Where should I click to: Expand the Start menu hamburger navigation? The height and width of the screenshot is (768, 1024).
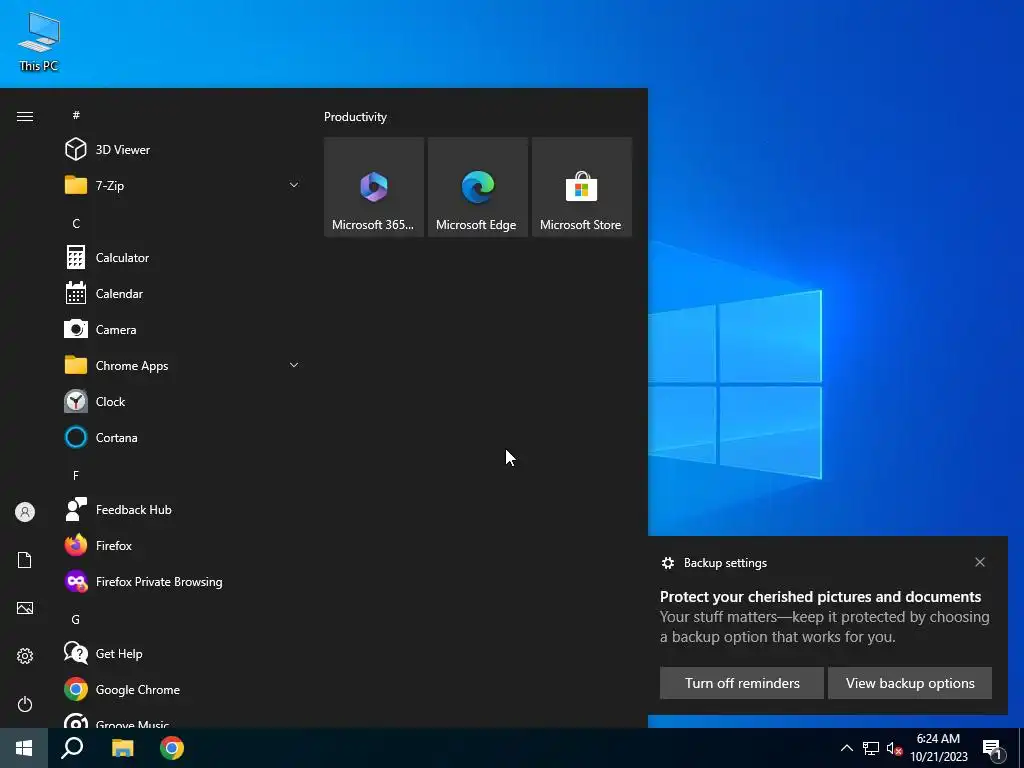[x=25, y=116]
